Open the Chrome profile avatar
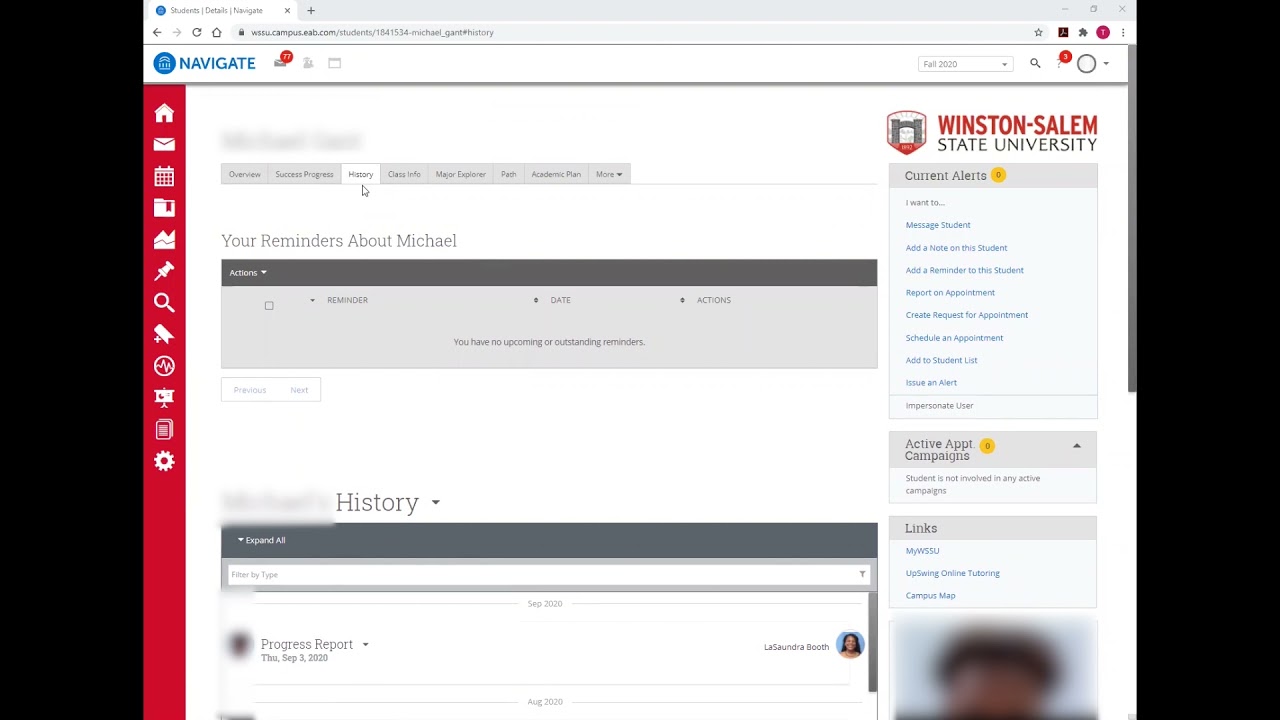The height and width of the screenshot is (720, 1280). 1103,32
